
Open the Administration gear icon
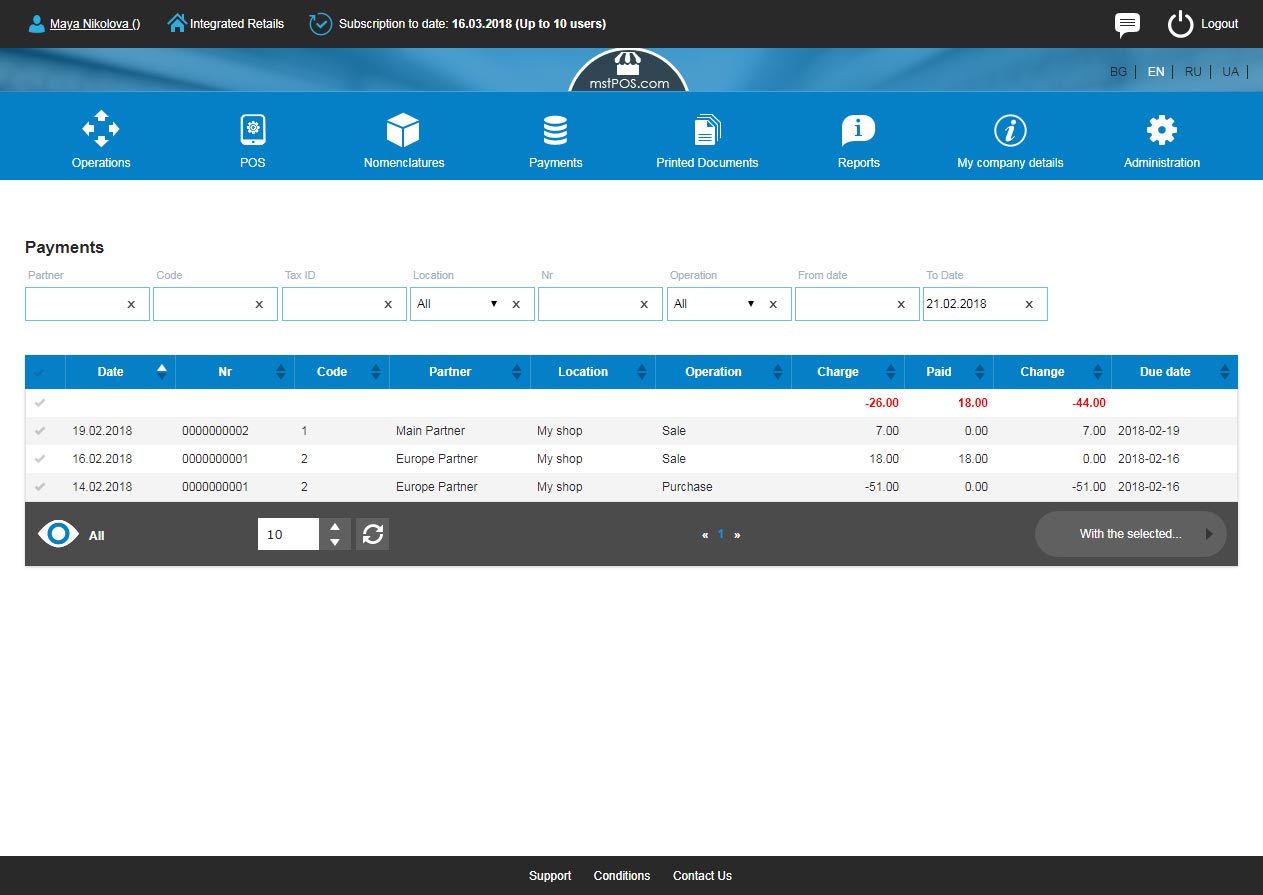click(x=1161, y=130)
